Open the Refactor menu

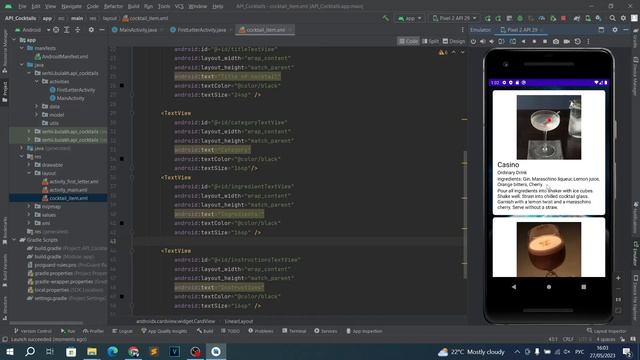(x=113, y=7)
